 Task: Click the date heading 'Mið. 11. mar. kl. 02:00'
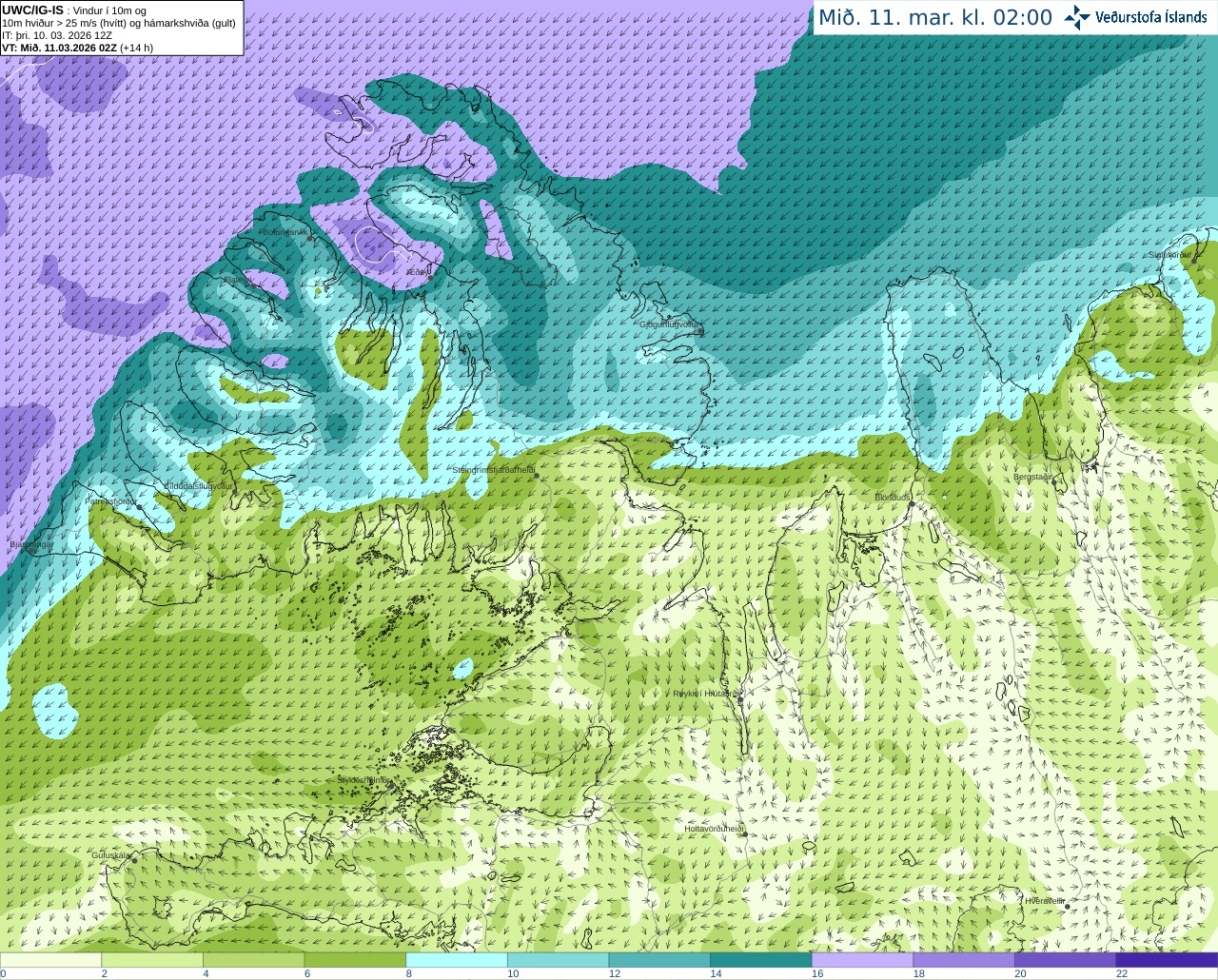[x=935, y=17]
